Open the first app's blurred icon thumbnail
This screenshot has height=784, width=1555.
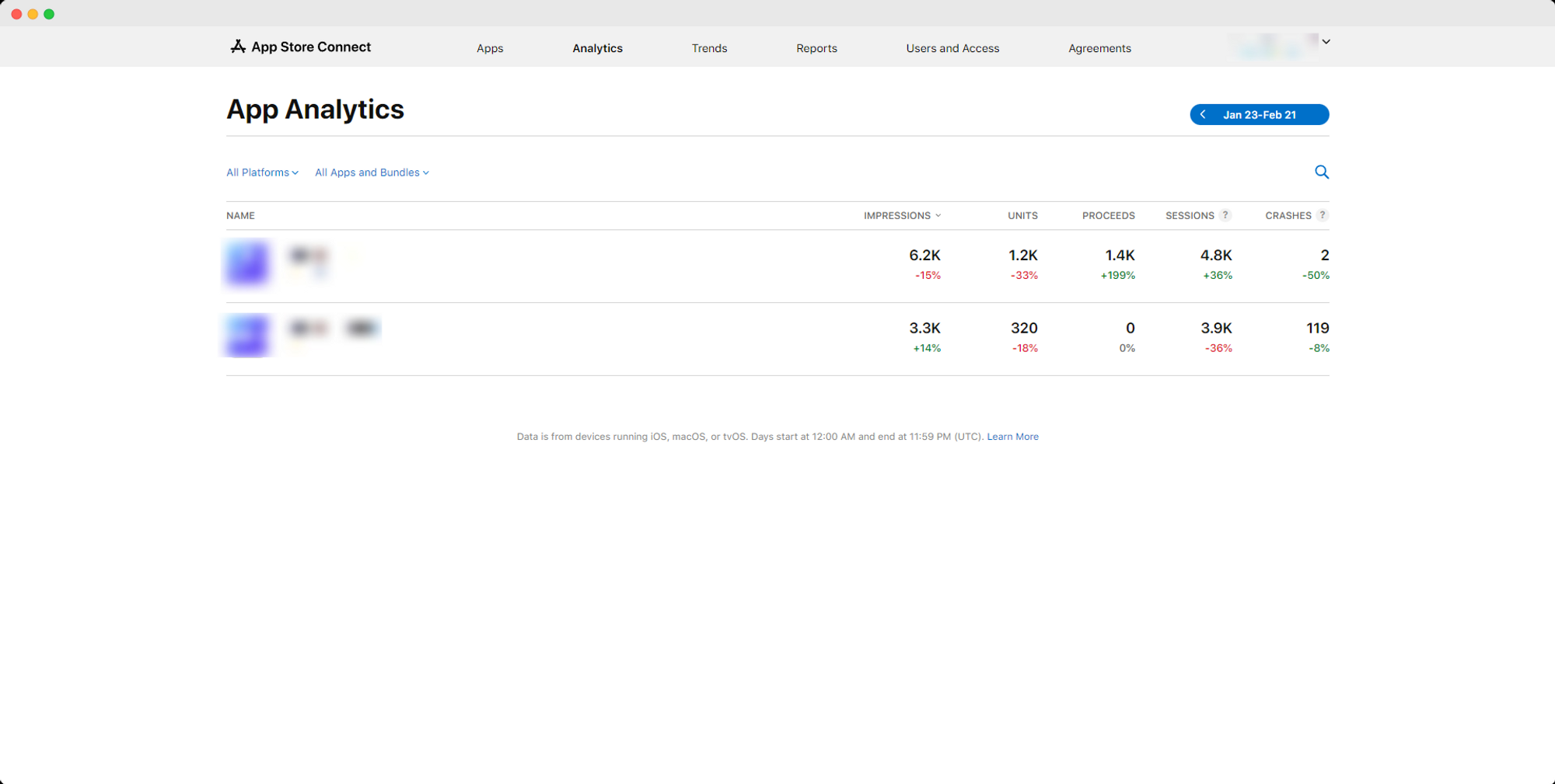[247, 263]
